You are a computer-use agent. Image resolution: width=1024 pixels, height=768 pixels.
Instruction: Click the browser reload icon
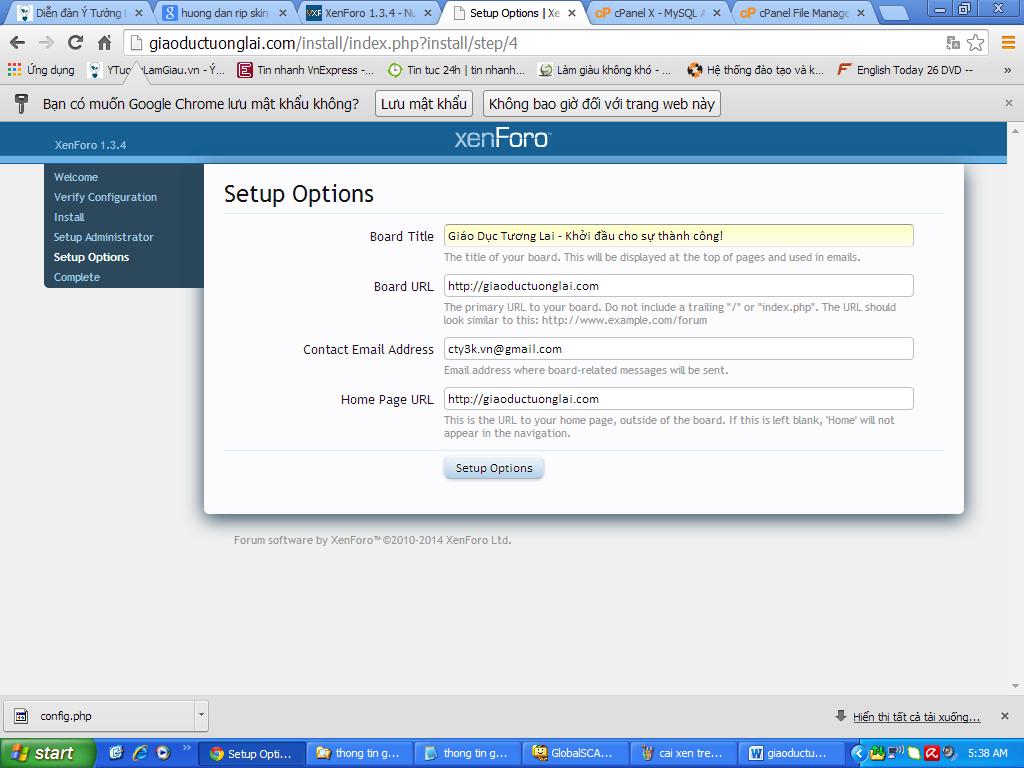coord(75,43)
